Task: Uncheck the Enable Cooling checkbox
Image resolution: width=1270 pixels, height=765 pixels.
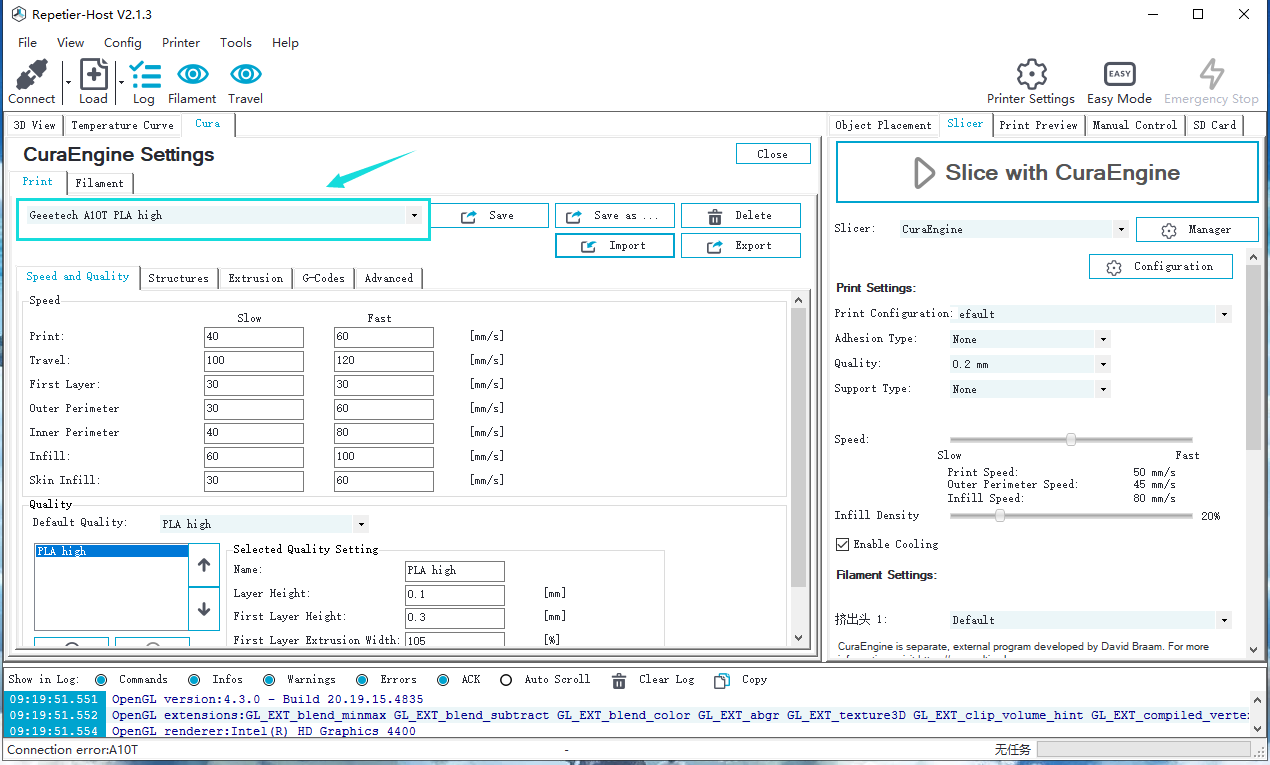Action: (842, 544)
